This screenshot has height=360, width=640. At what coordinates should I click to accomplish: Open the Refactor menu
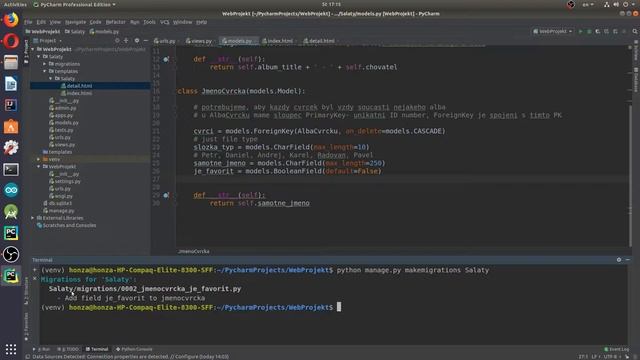(116, 22)
